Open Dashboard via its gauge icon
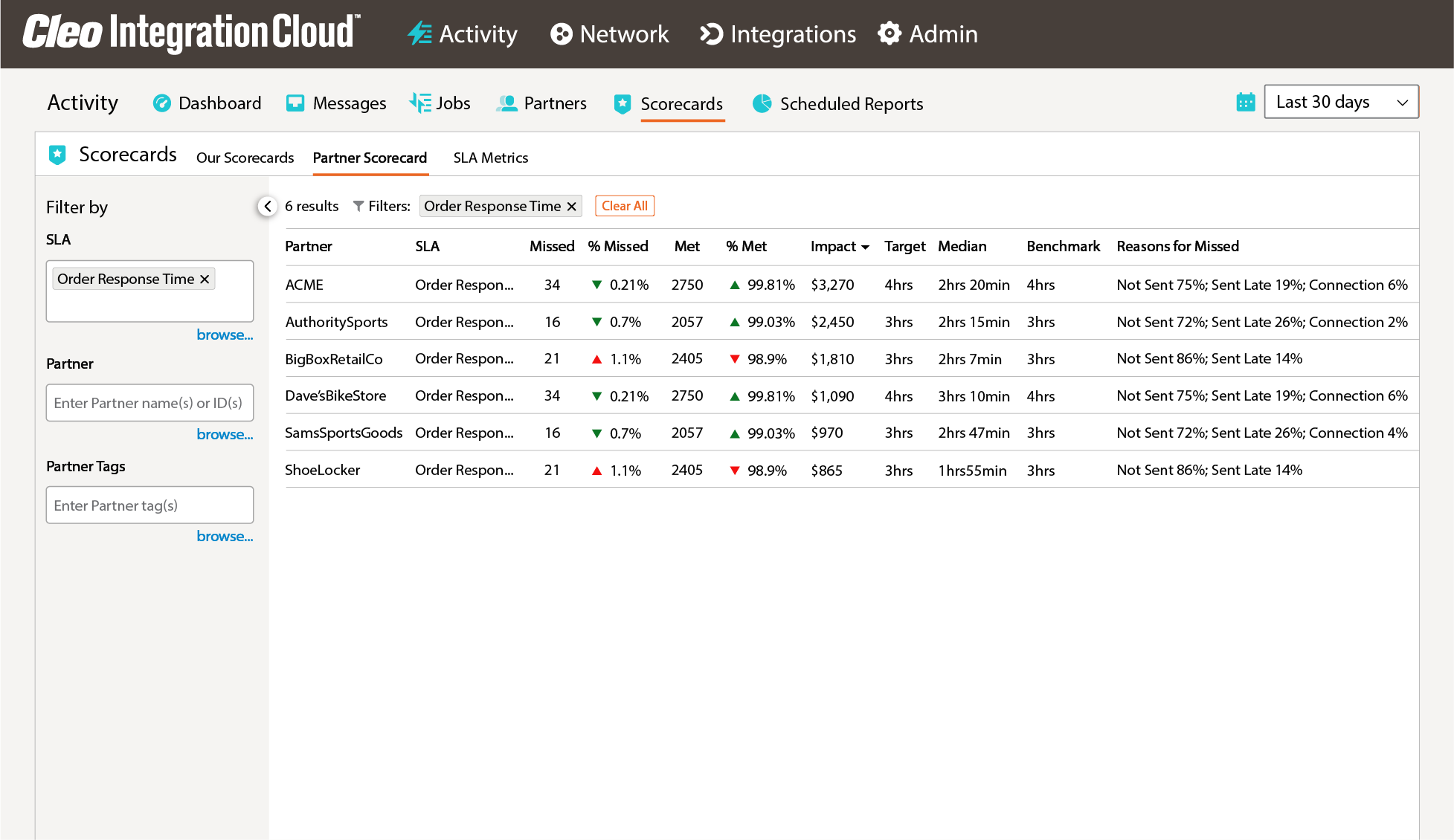 coord(161,103)
